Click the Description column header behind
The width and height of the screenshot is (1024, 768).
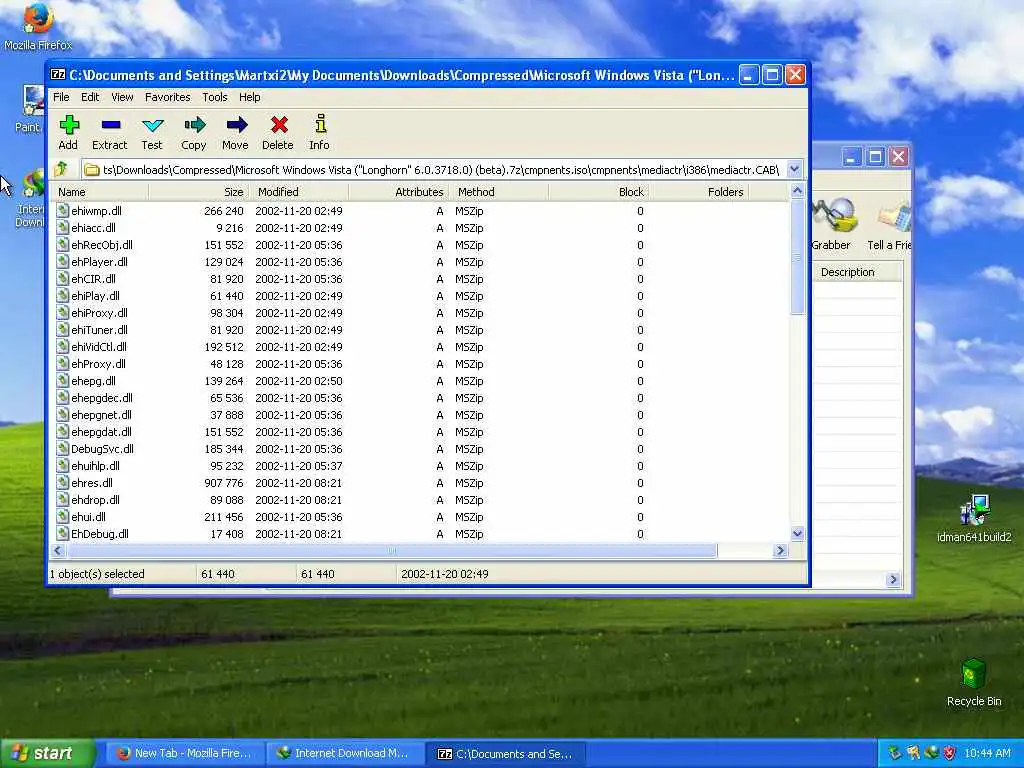tap(857, 272)
